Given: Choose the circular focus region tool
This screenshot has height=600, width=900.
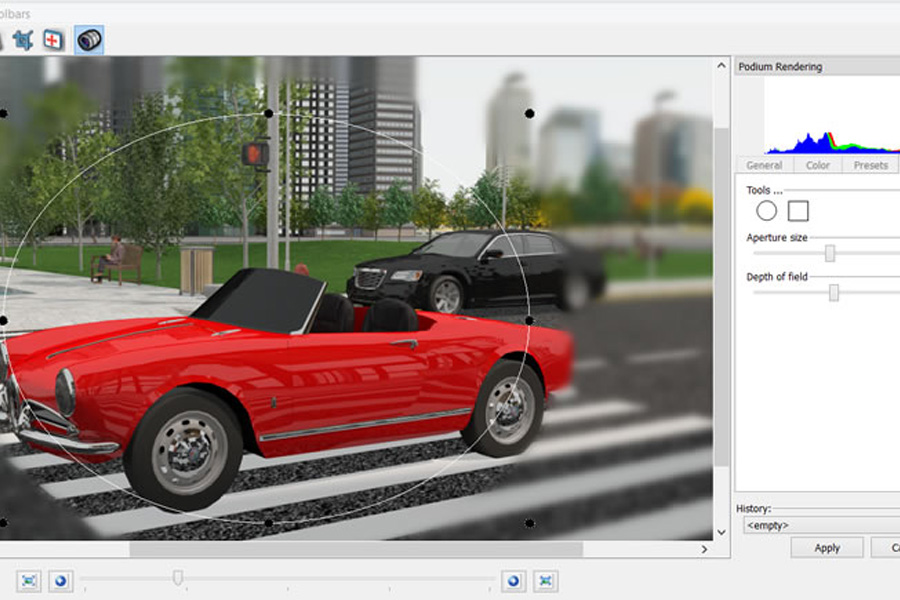Looking at the screenshot, I should (x=766, y=211).
